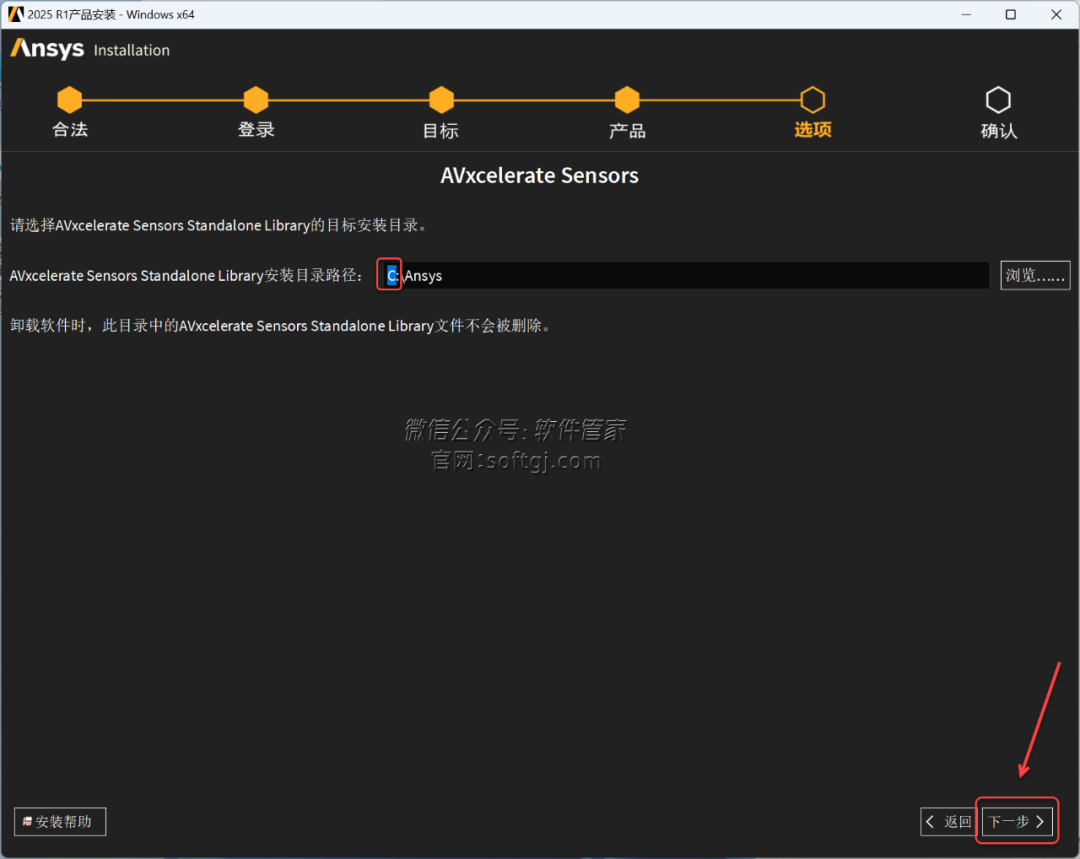Click the 合法 step label

click(x=70, y=130)
